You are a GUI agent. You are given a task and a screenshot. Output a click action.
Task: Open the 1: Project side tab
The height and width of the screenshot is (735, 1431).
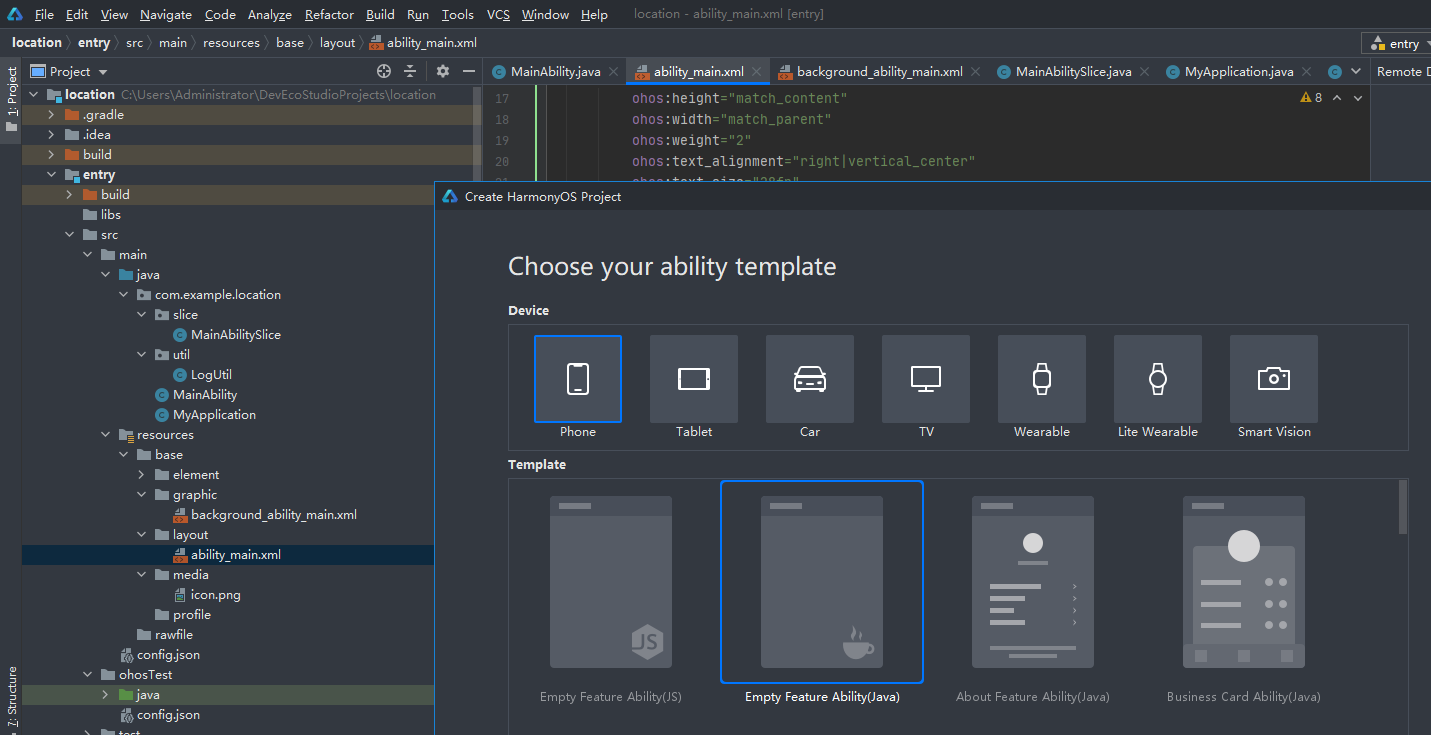11,100
